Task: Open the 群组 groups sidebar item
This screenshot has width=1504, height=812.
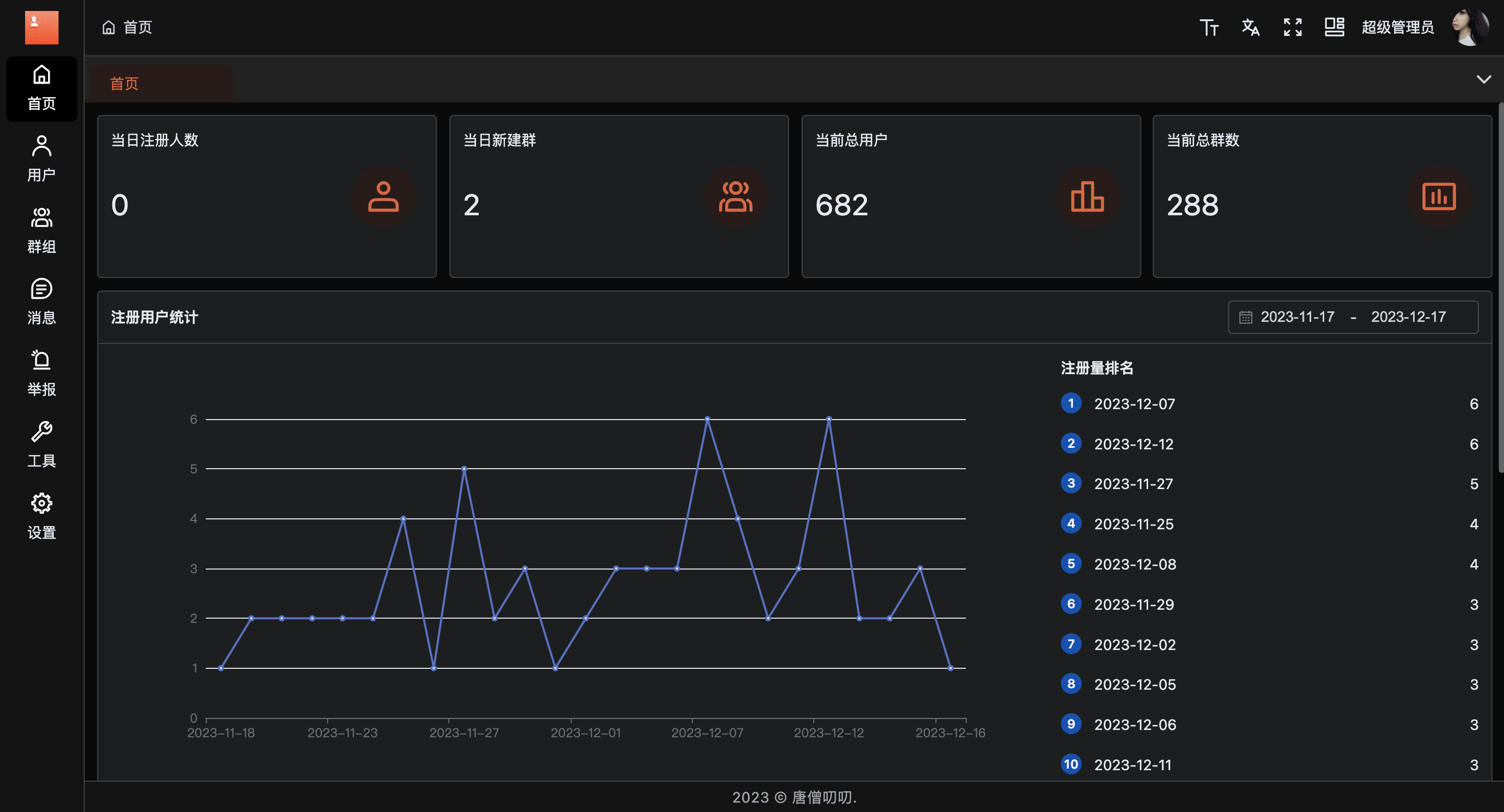Action: click(41, 231)
